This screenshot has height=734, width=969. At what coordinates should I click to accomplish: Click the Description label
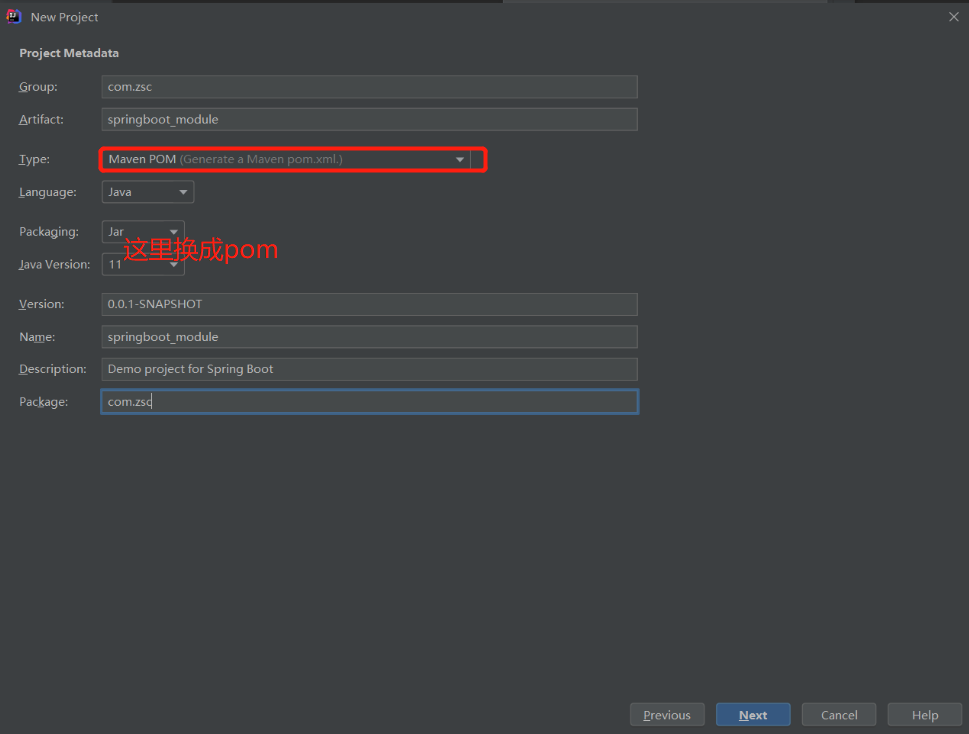tap(53, 369)
